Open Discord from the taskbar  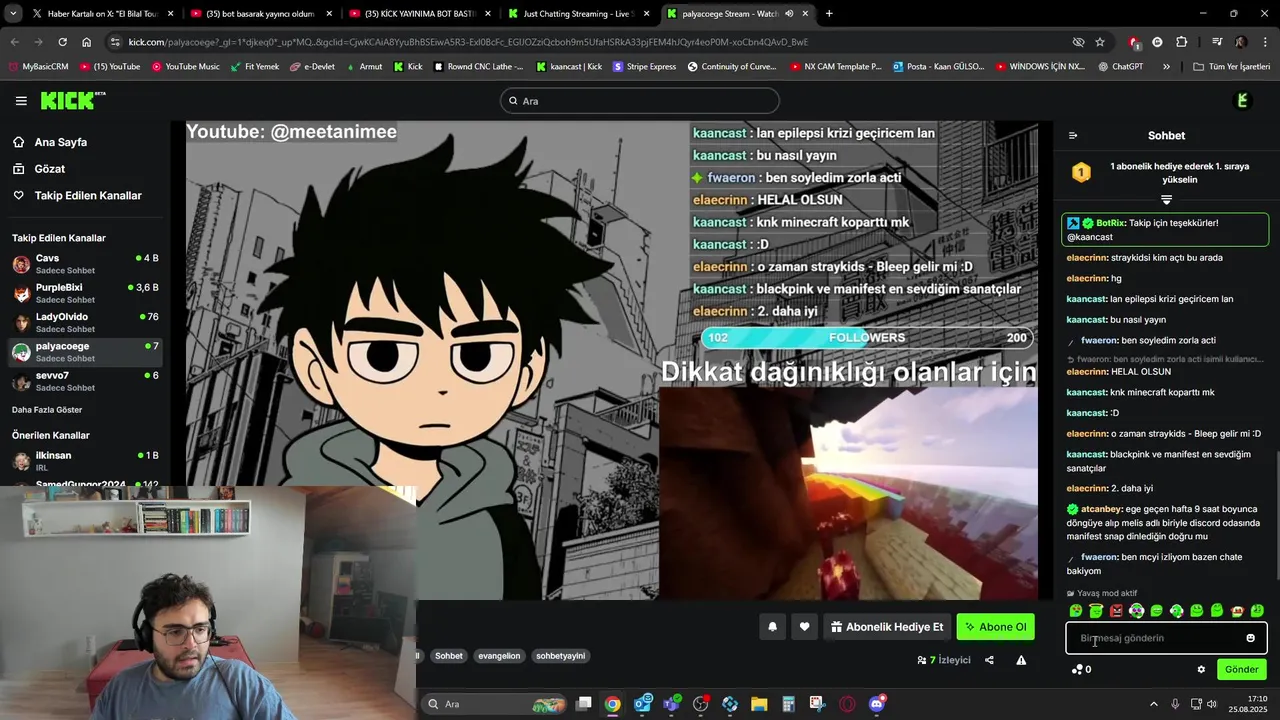[x=877, y=704]
